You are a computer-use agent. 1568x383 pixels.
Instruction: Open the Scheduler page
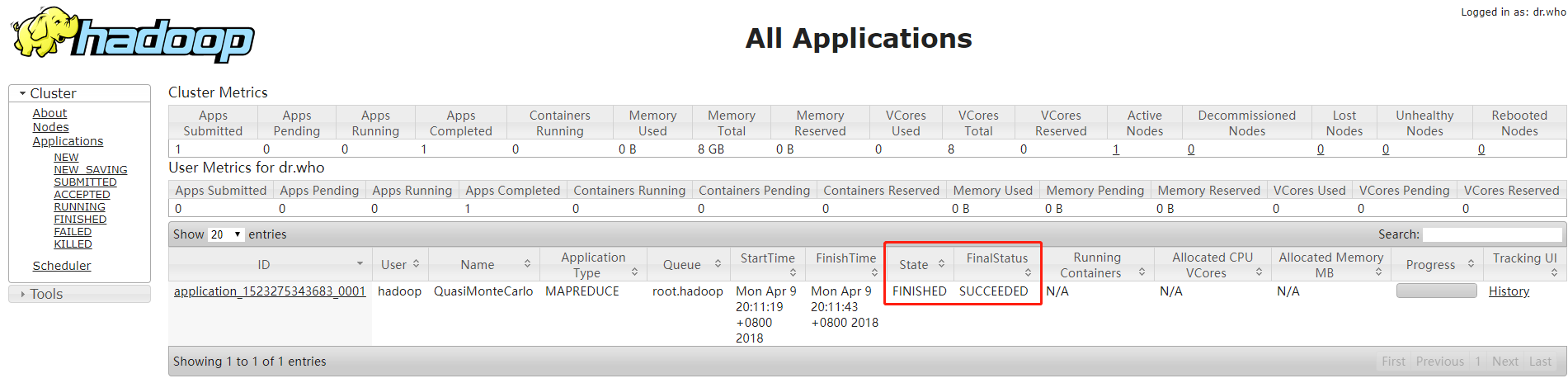tap(62, 266)
